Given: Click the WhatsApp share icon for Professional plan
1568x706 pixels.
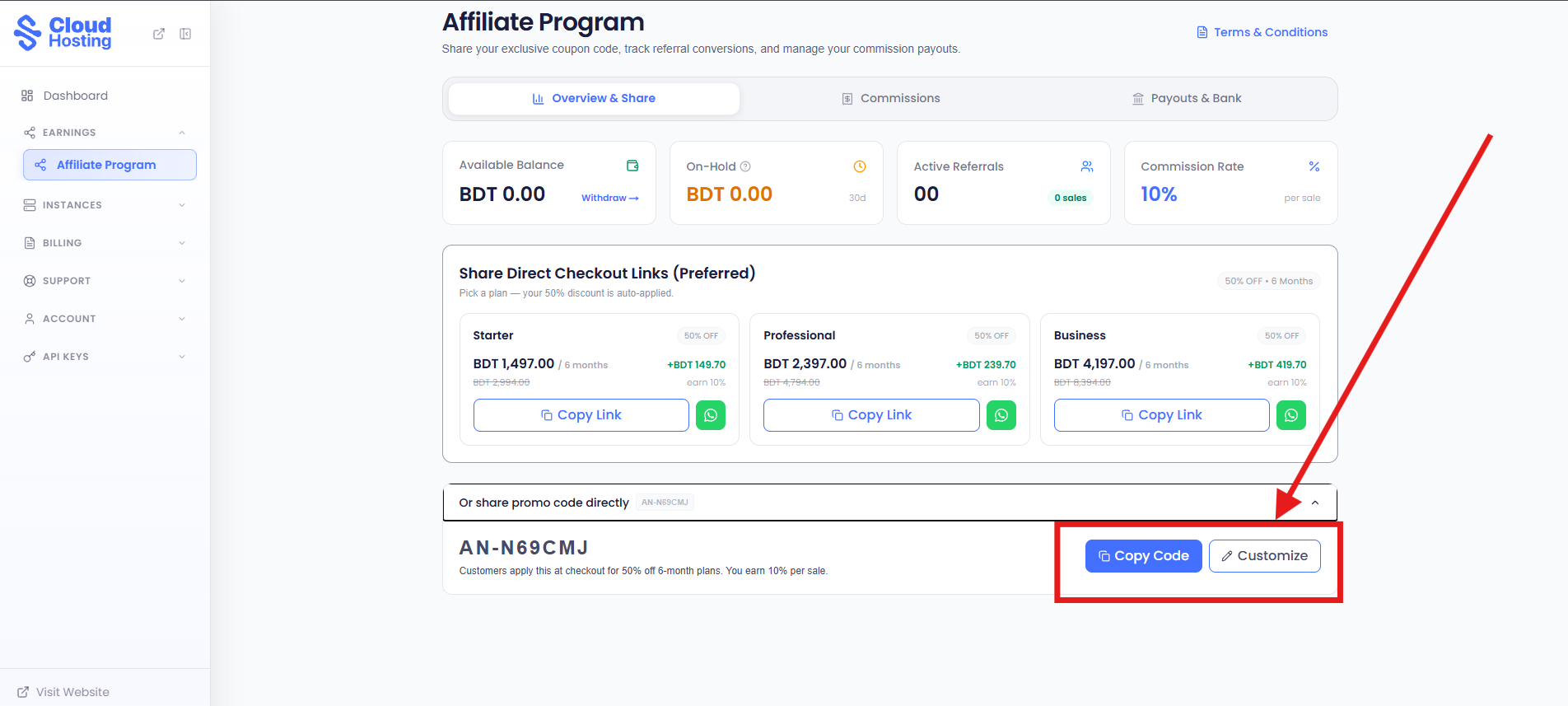Looking at the screenshot, I should coord(1001,415).
